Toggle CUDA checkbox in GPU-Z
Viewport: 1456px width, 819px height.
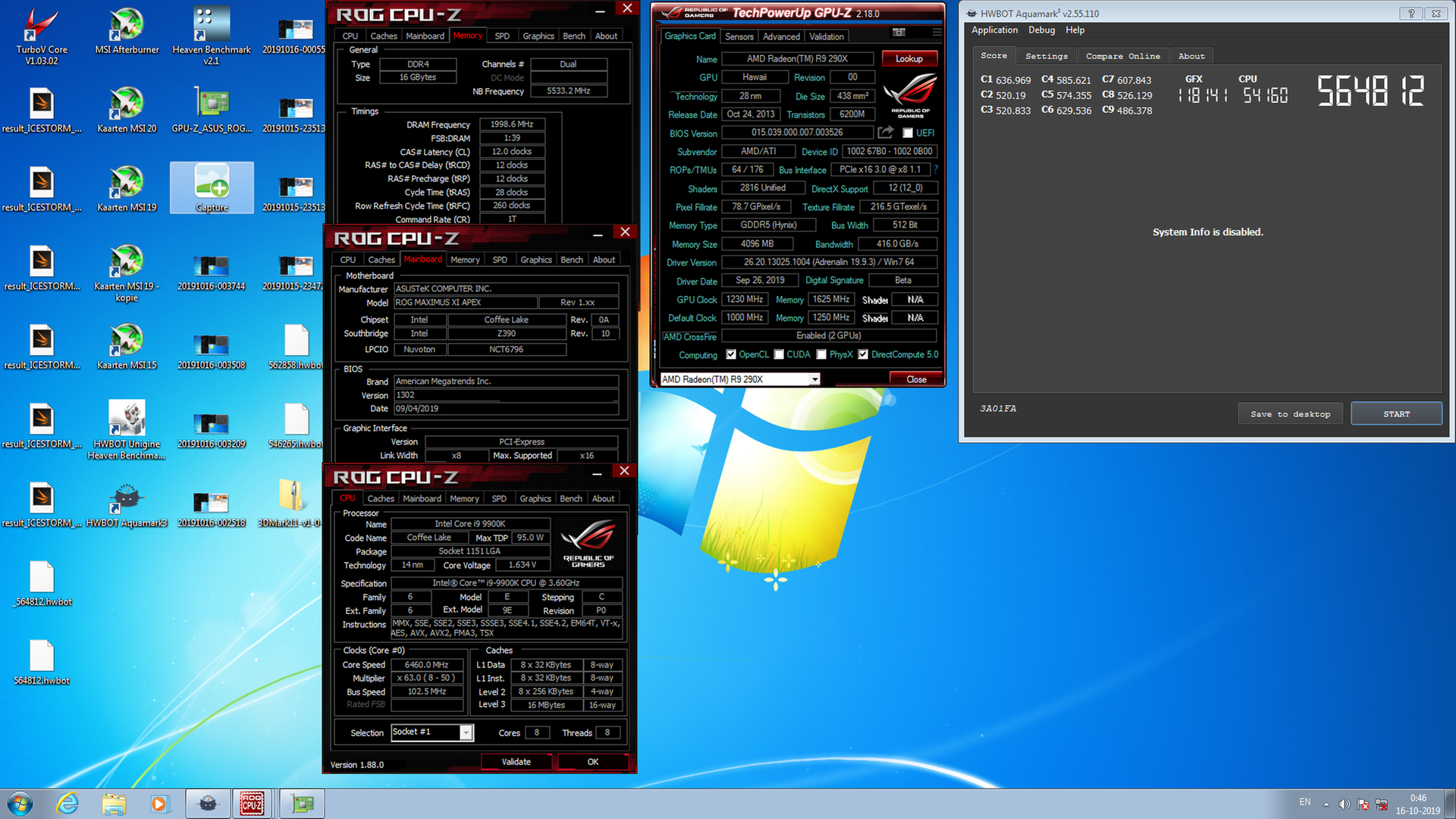[779, 354]
